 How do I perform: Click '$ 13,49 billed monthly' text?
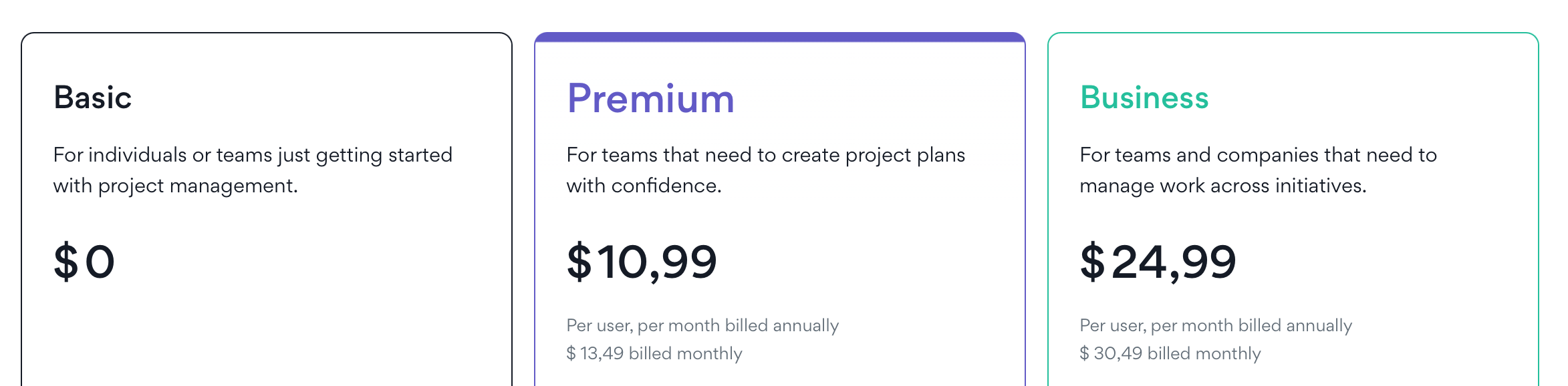tap(654, 353)
